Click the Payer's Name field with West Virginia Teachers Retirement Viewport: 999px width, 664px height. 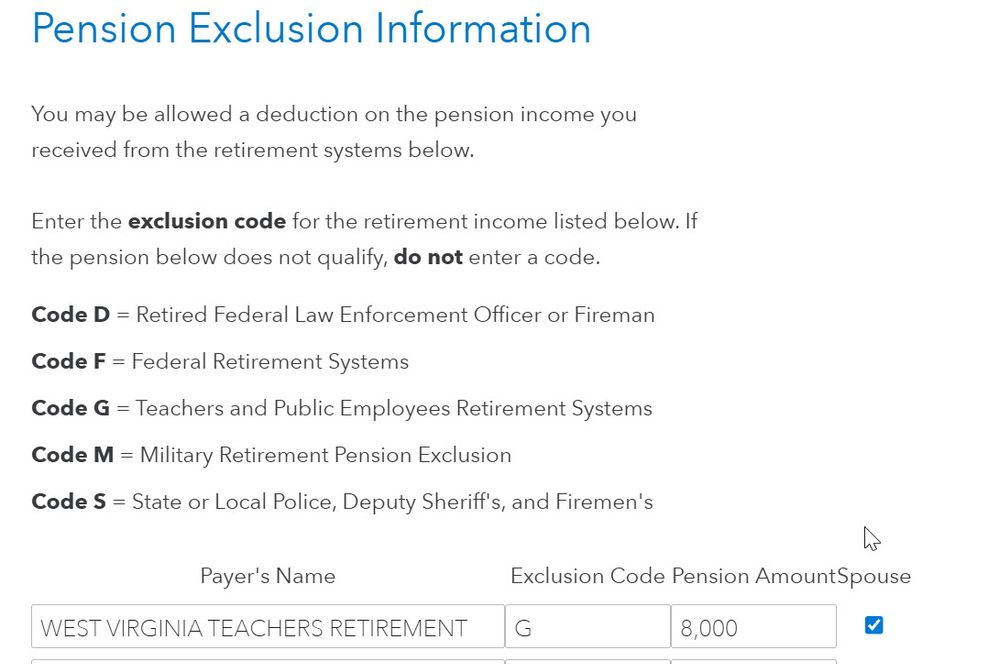pyautogui.click(x=267, y=627)
